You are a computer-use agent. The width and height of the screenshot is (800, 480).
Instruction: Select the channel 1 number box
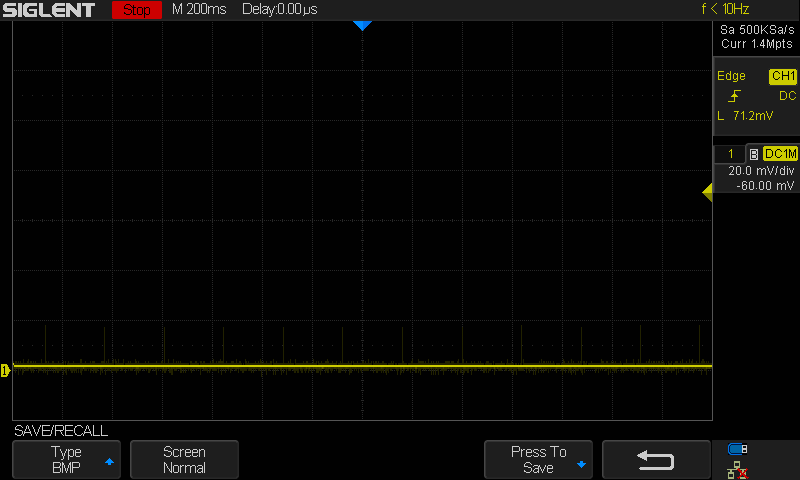(730, 154)
